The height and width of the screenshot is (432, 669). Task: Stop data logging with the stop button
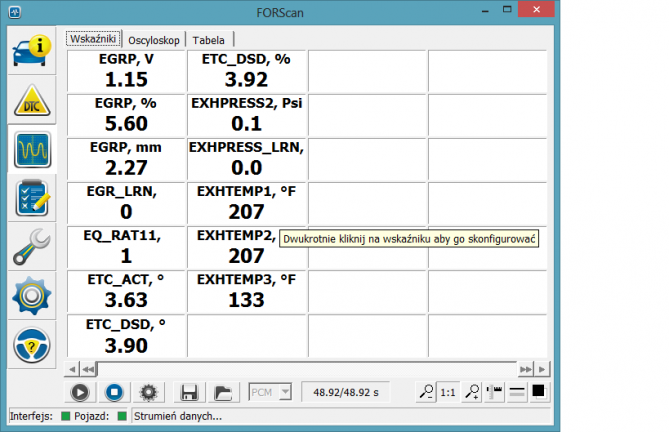click(x=114, y=391)
